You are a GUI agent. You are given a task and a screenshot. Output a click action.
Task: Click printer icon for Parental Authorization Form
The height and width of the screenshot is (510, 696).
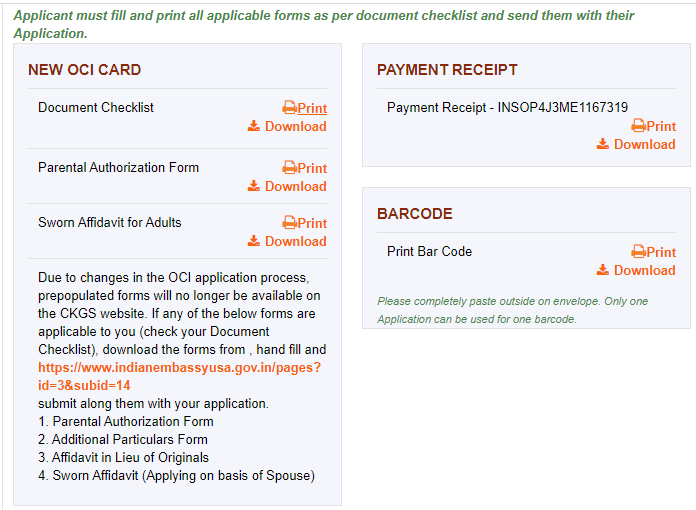[289, 167]
